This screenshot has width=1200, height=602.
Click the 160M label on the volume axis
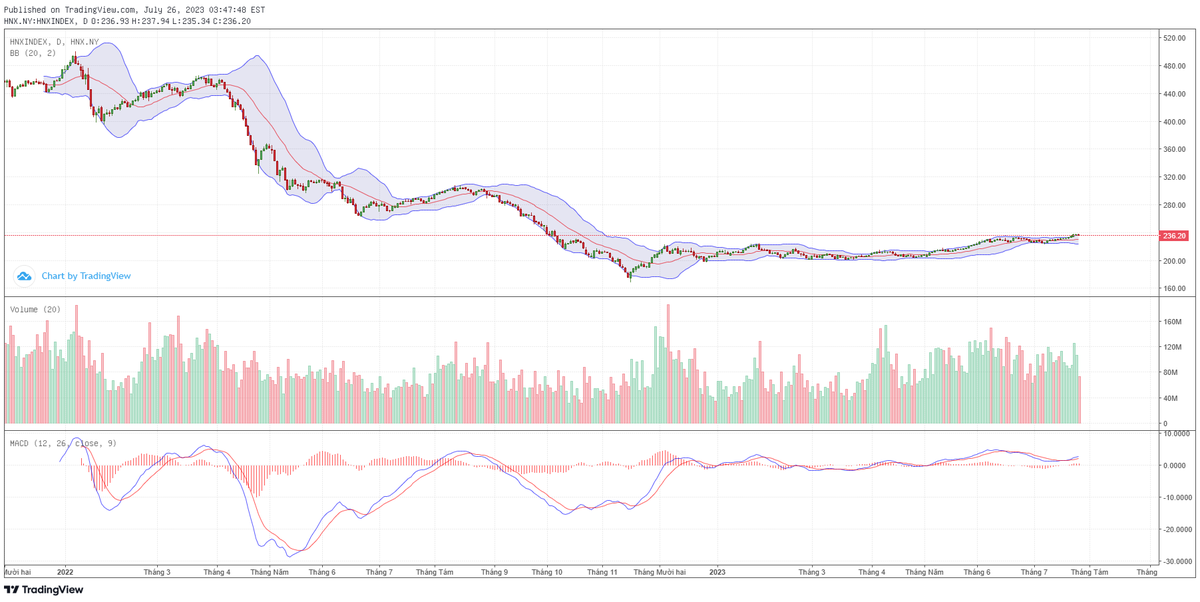pyautogui.click(x=1172, y=322)
